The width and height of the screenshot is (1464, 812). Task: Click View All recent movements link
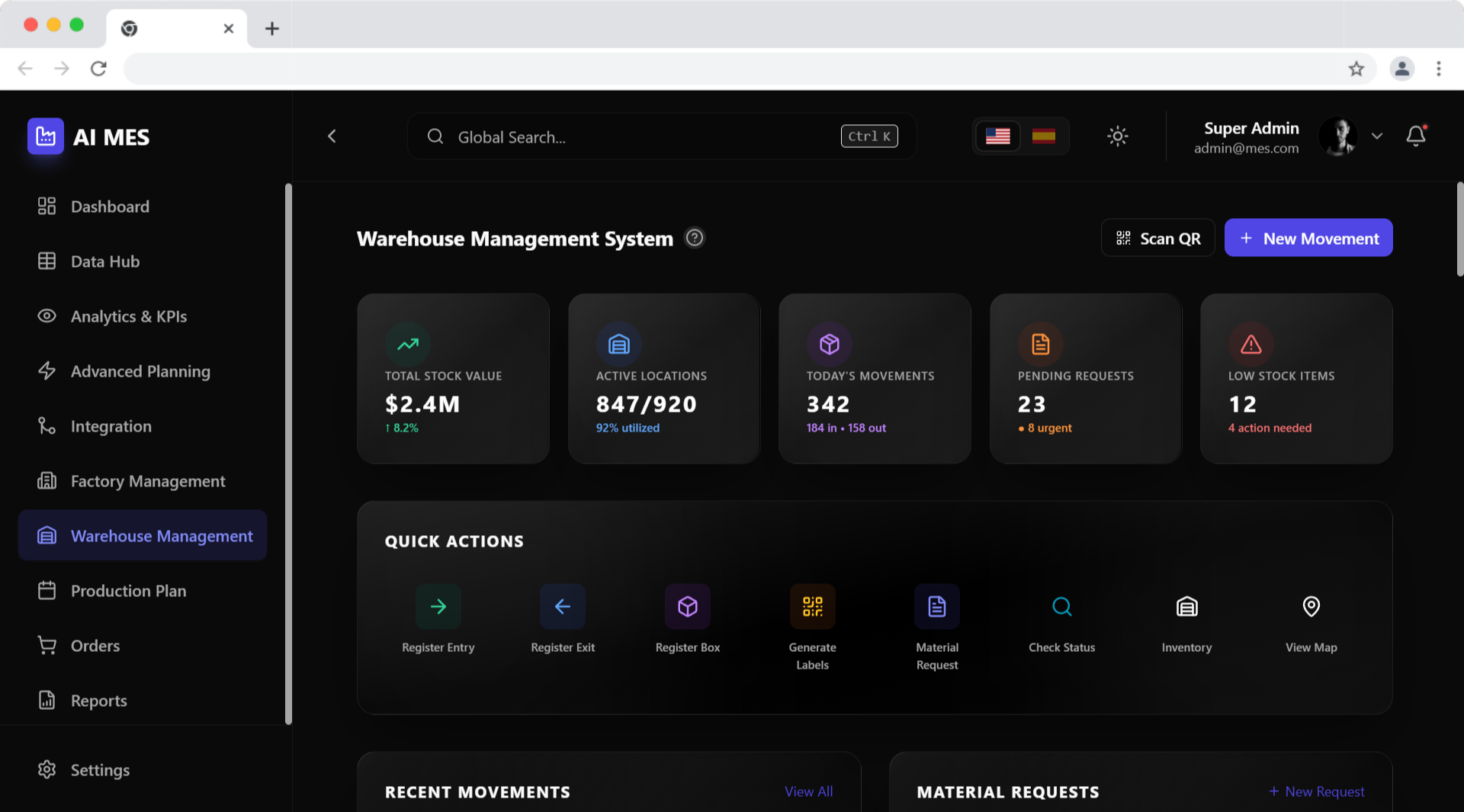point(809,792)
